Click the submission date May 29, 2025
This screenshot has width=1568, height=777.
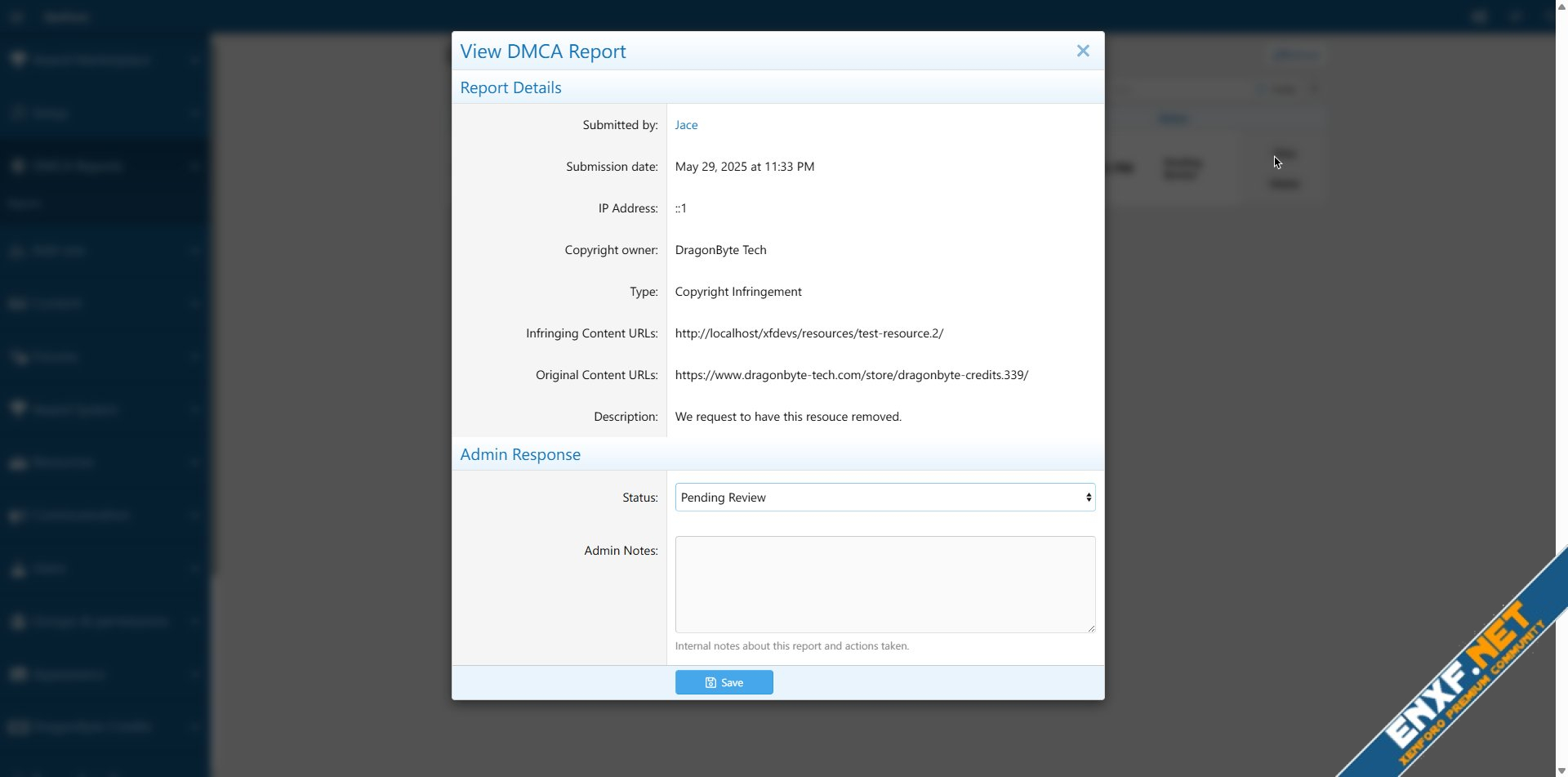[x=744, y=167]
